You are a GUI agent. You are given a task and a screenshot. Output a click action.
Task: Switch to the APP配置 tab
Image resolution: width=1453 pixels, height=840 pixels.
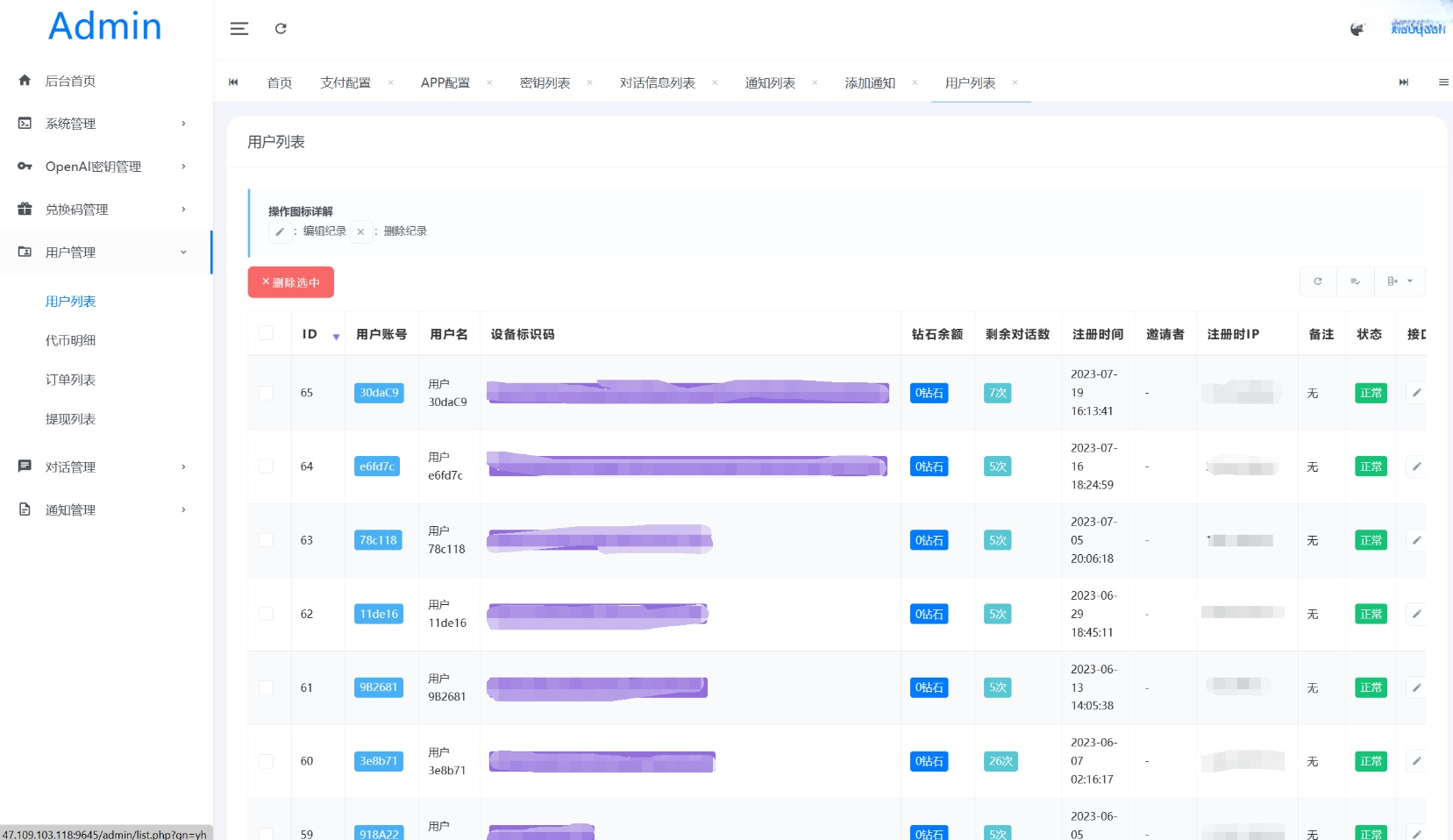pyautogui.click(x=445, y=82)
